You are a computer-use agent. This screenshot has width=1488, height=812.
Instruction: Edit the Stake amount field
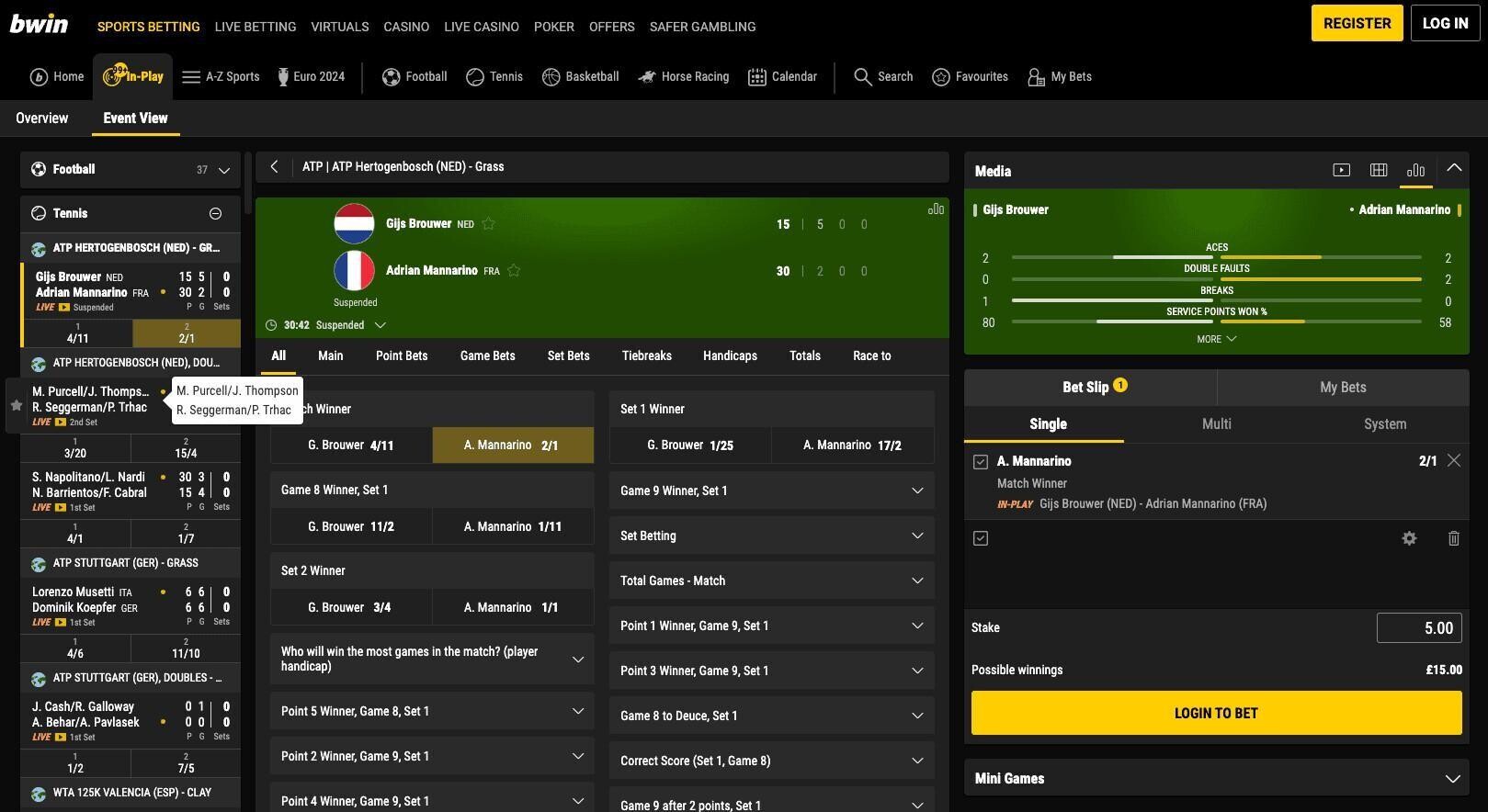point(1419,627)
